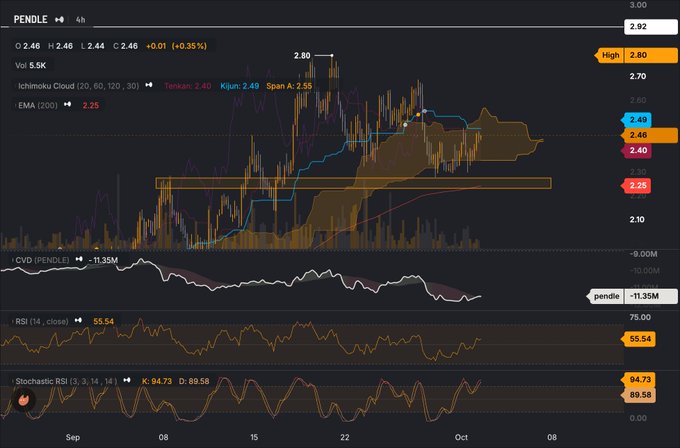Click the K: 94.73 stochastic value

(157, 381)
